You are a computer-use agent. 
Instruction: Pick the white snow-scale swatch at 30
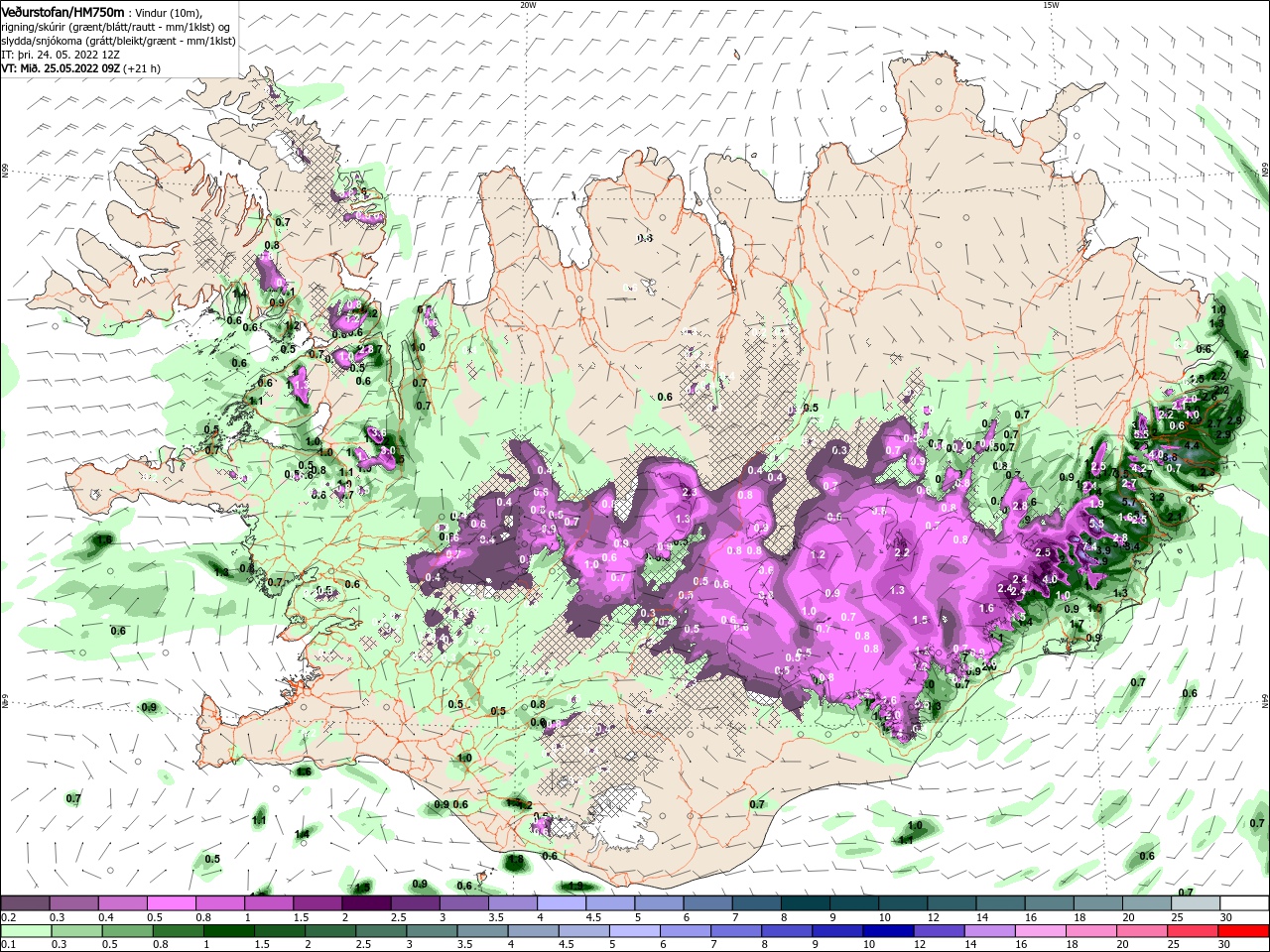(1244, 903)
